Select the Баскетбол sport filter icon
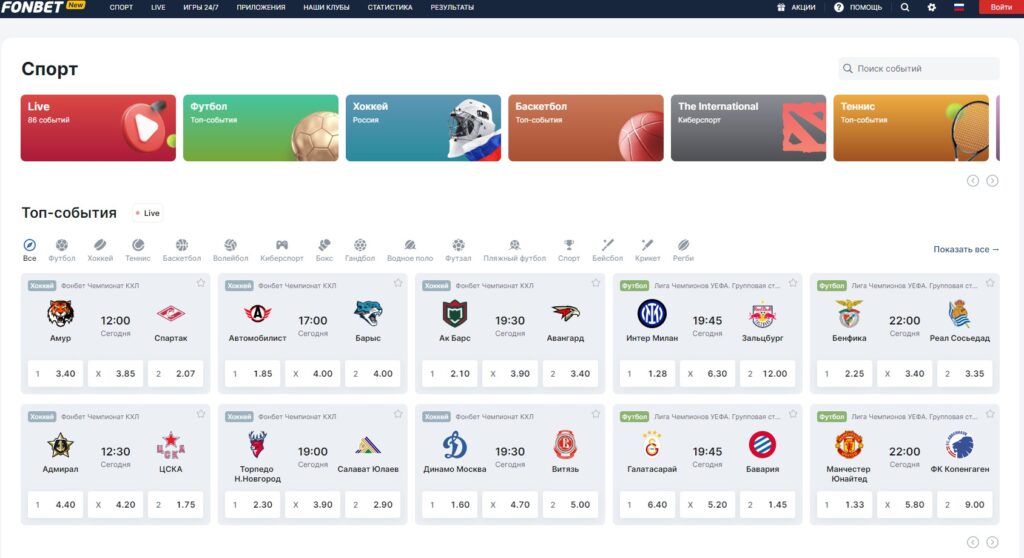1024x558 pixels. click(x=182, y=245)
